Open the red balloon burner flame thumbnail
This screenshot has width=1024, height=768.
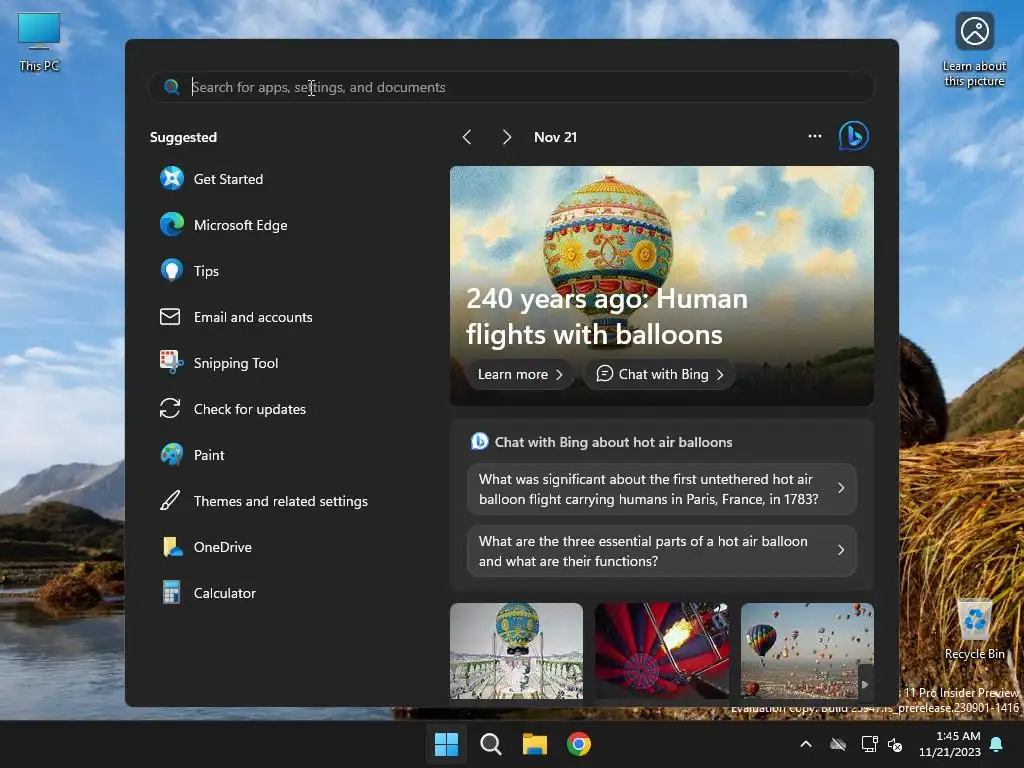[x=662, y=651]
